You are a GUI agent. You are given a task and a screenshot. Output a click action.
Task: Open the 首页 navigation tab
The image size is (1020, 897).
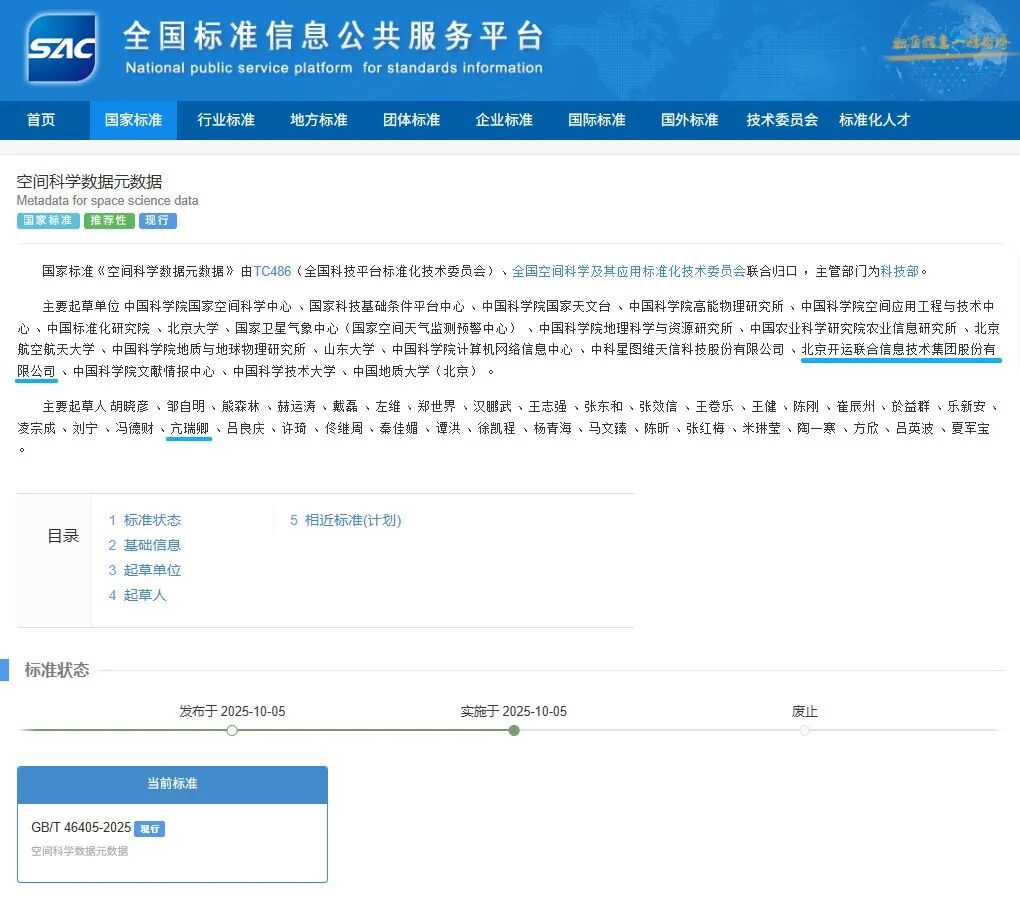click(41, 120)
